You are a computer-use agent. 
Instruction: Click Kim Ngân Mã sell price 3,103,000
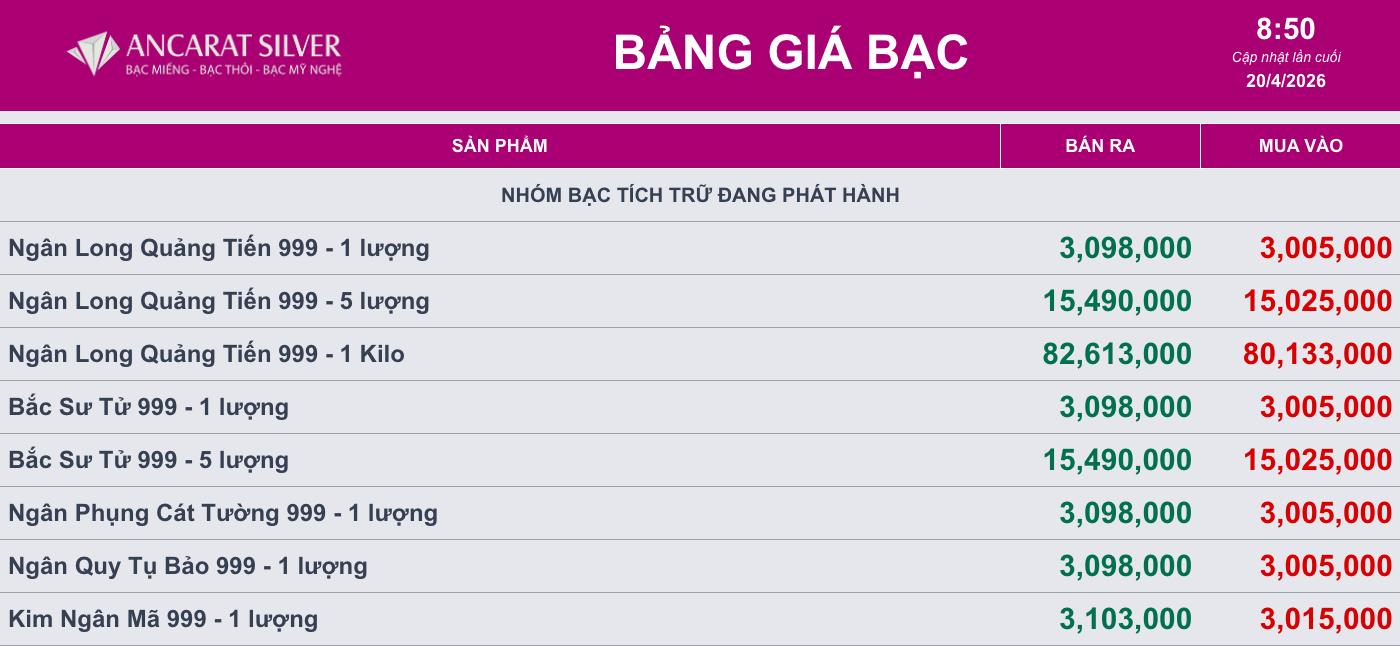point(1125,619)
